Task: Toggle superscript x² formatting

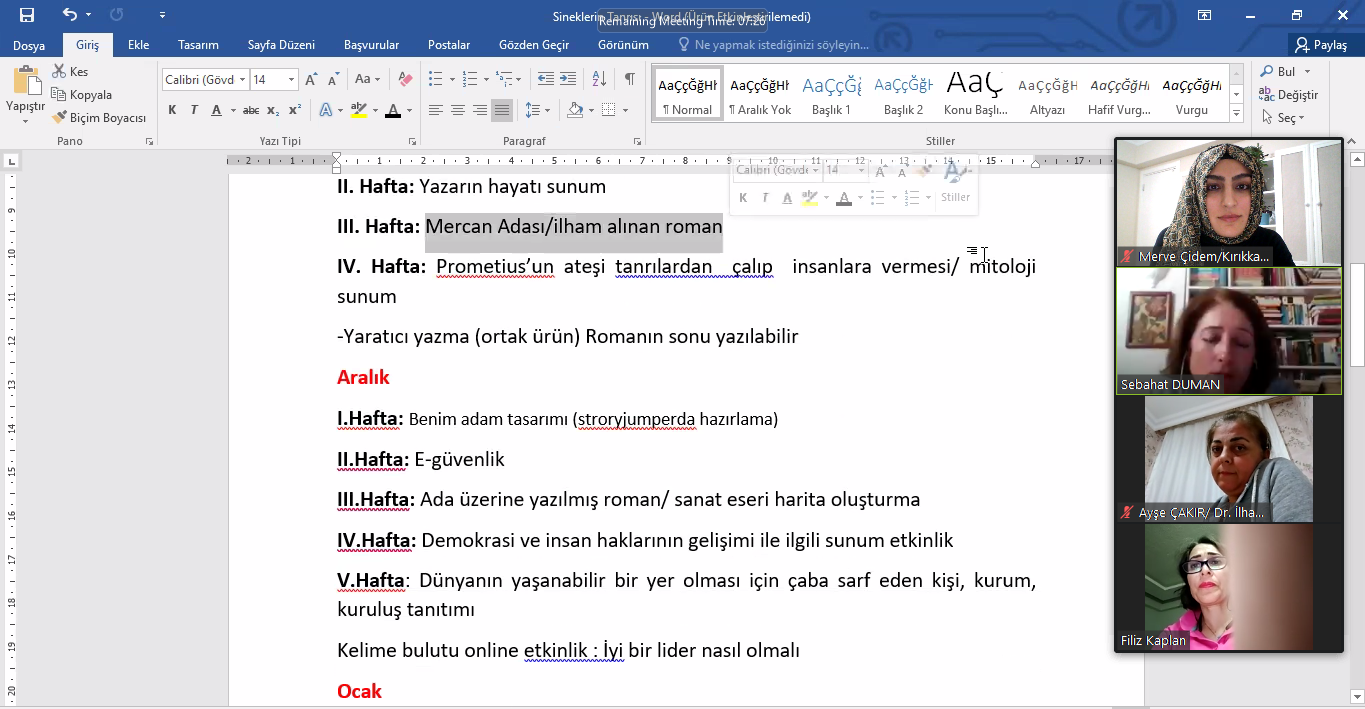Action: point(294,110)
